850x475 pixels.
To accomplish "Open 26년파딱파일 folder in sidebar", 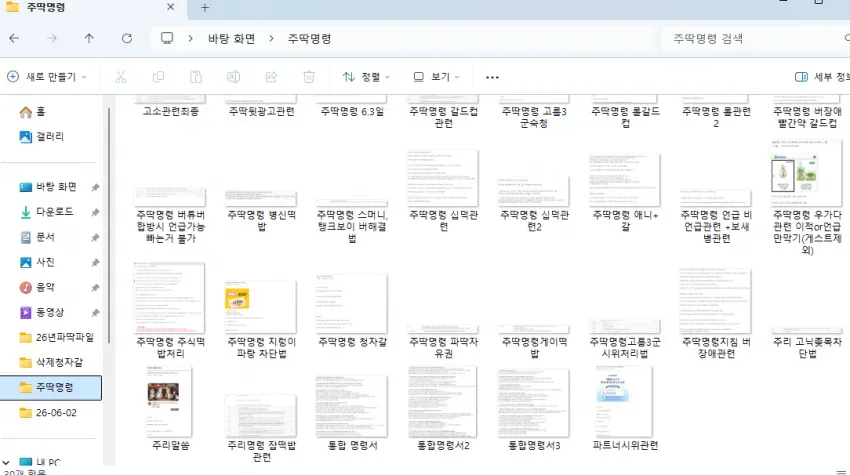I will 56,337.
